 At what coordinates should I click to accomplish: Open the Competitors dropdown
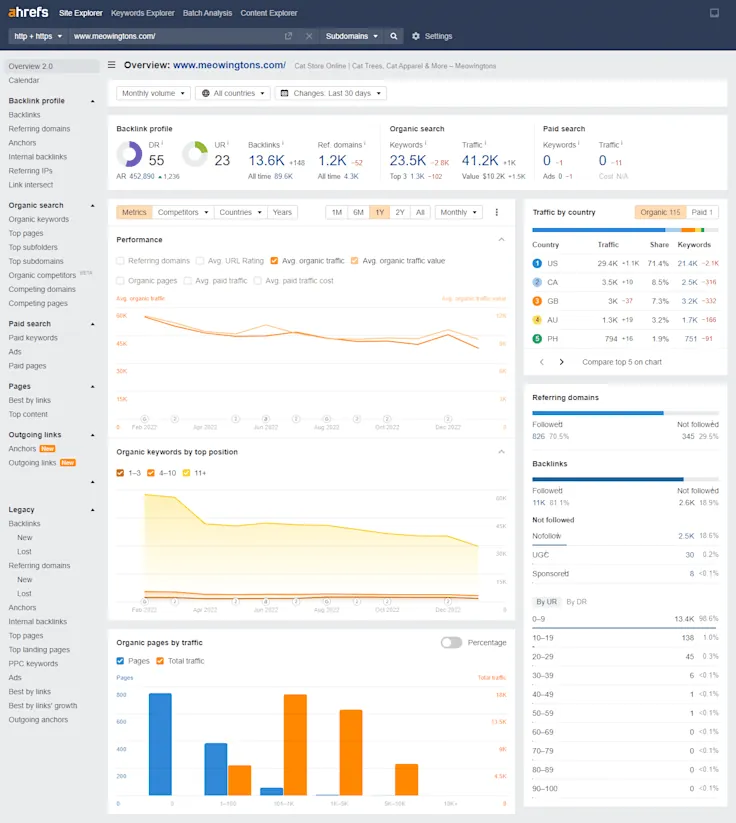point(183,212)
